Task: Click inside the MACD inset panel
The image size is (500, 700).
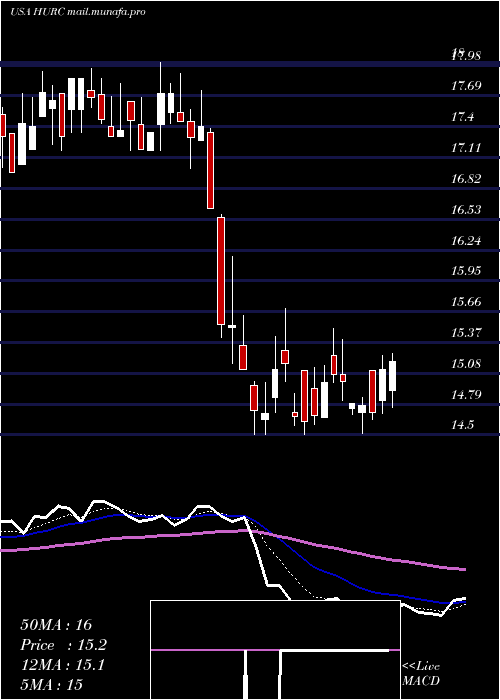Action: coord(275,650)
